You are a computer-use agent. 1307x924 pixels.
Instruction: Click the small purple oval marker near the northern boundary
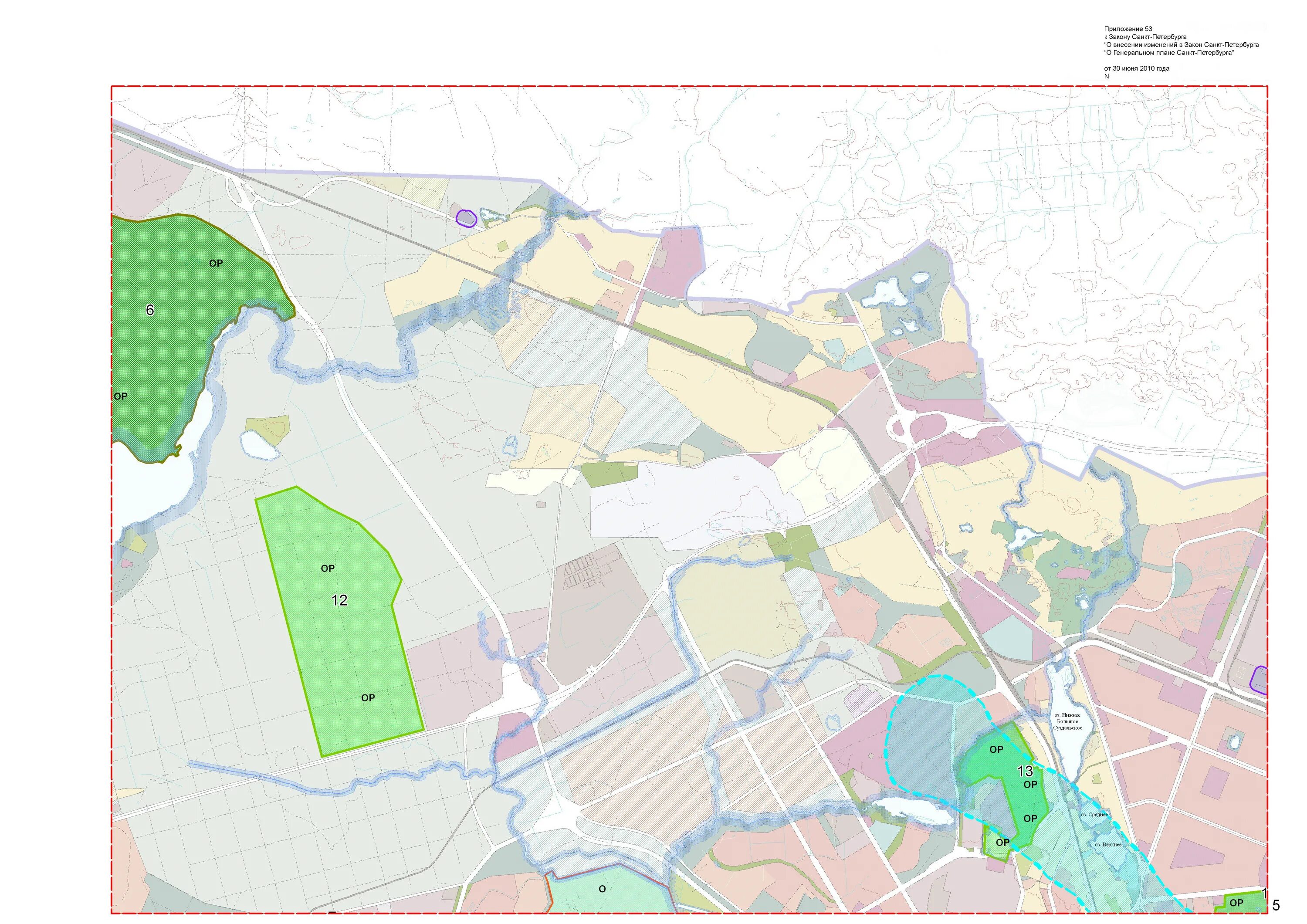(x=466, y=218)
